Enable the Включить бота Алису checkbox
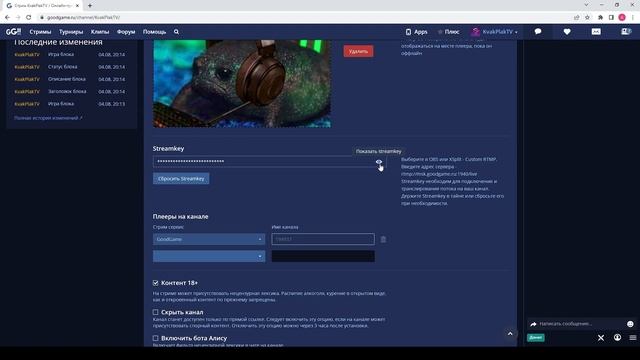The image size is (640, 360). (x=156, y=338)
